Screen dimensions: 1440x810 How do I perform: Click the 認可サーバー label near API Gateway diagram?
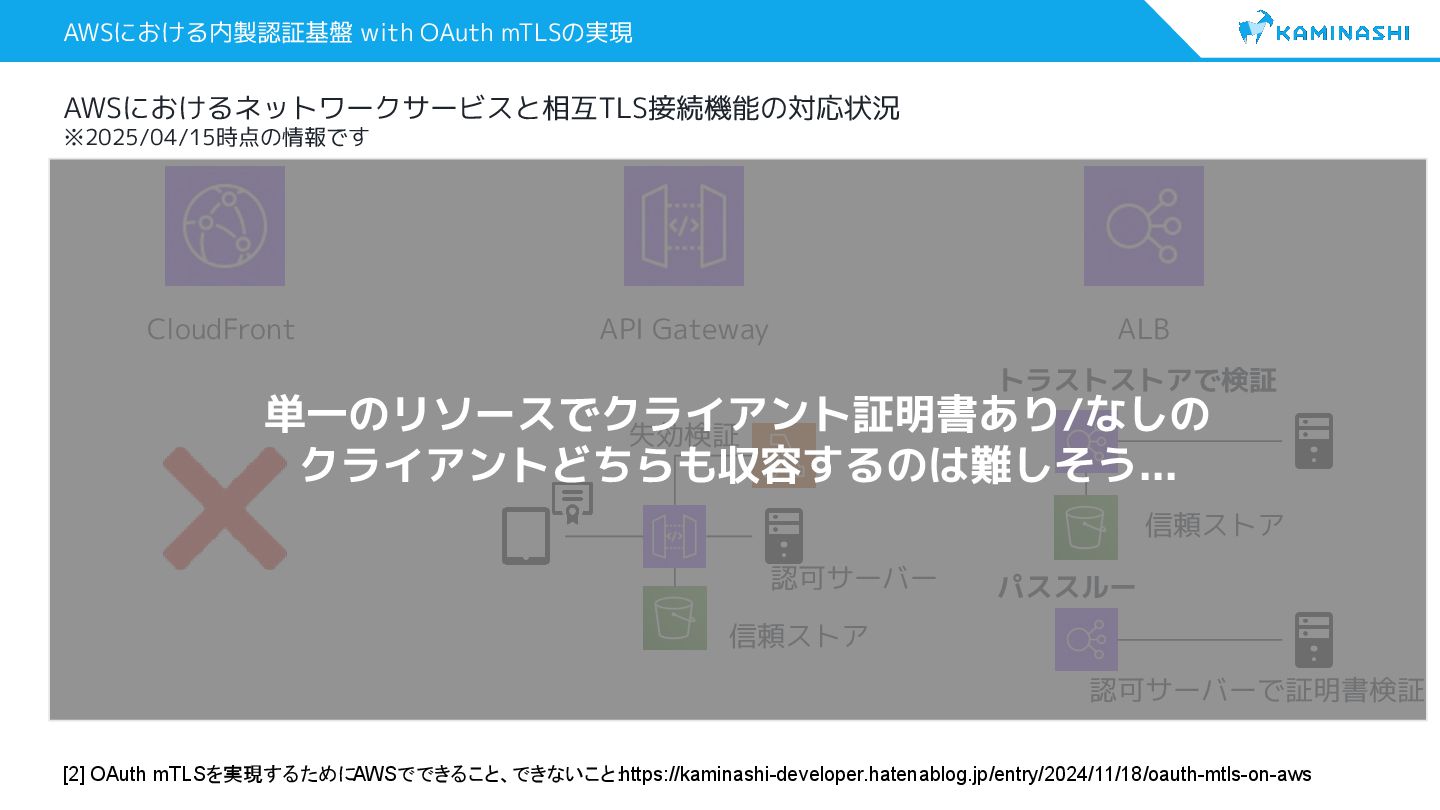(x=854, y=577)
